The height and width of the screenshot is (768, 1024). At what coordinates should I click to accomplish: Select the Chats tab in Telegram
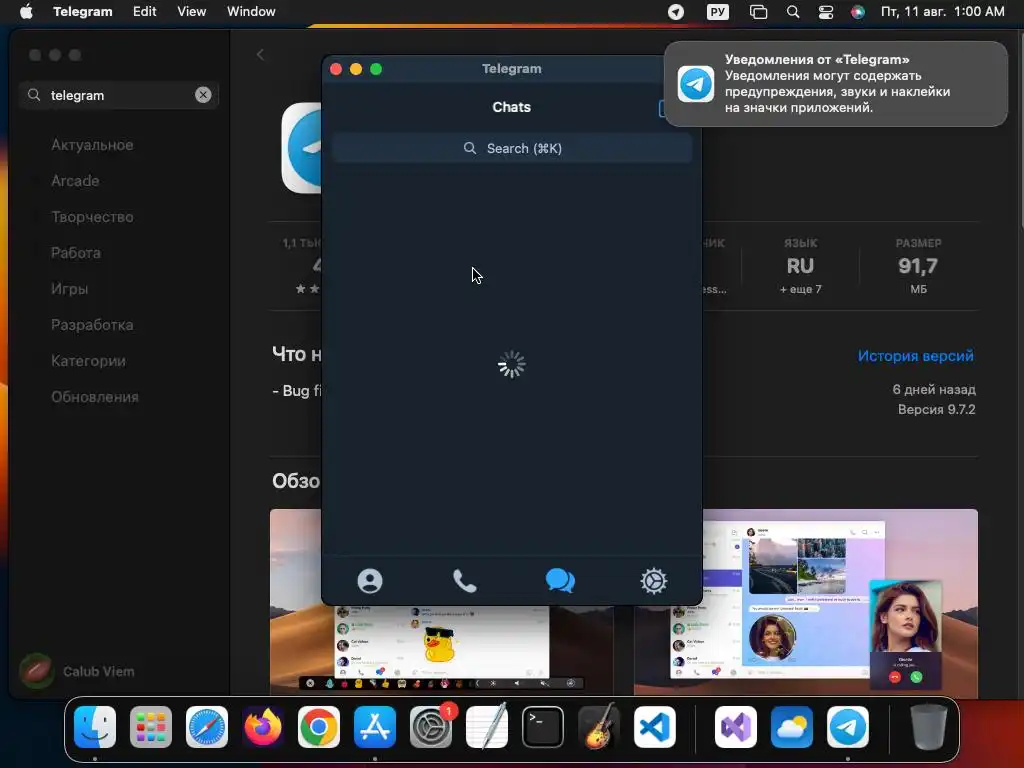tap(560, 581)
